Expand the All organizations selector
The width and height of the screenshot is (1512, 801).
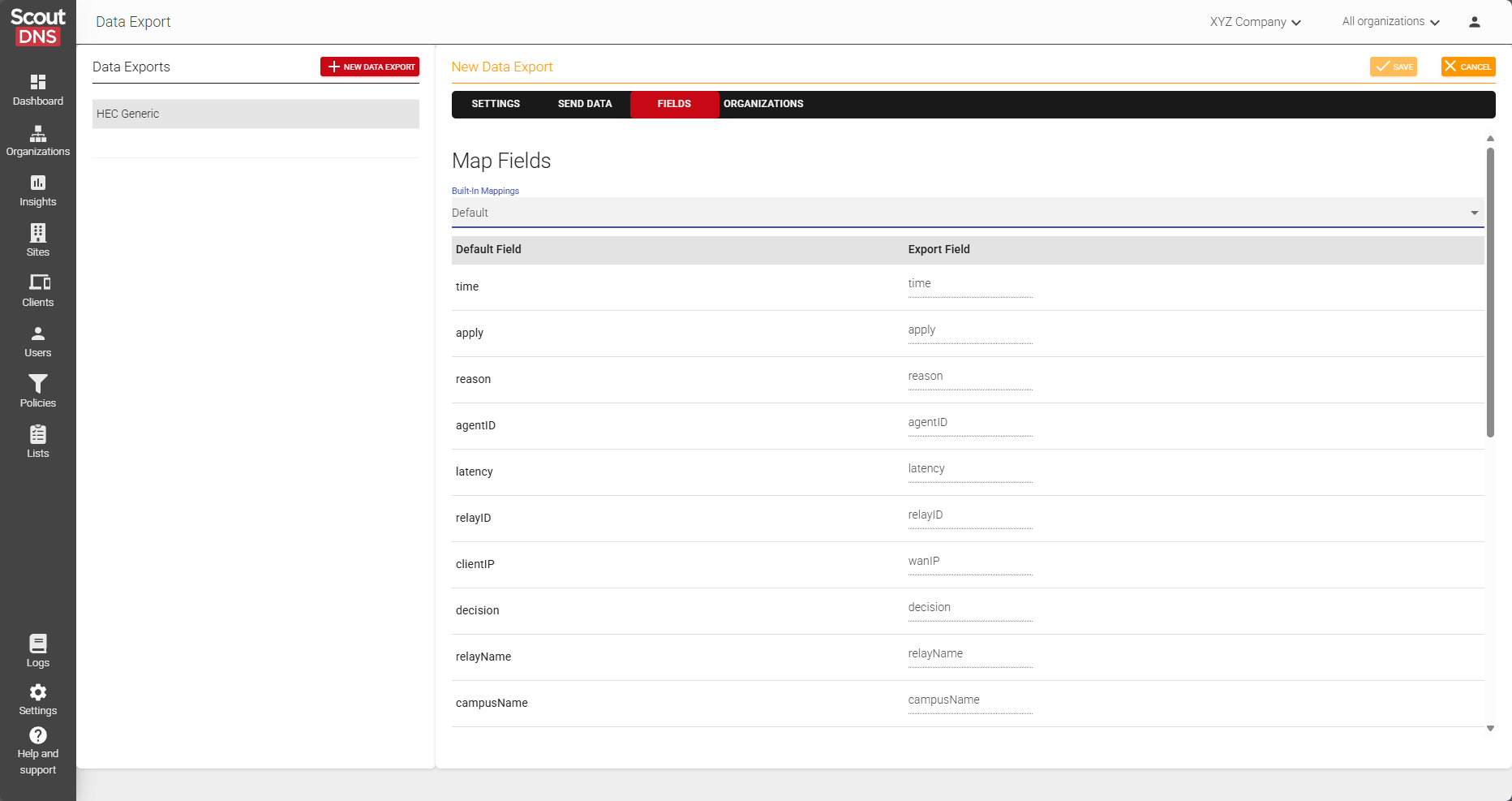point(1390,22)
